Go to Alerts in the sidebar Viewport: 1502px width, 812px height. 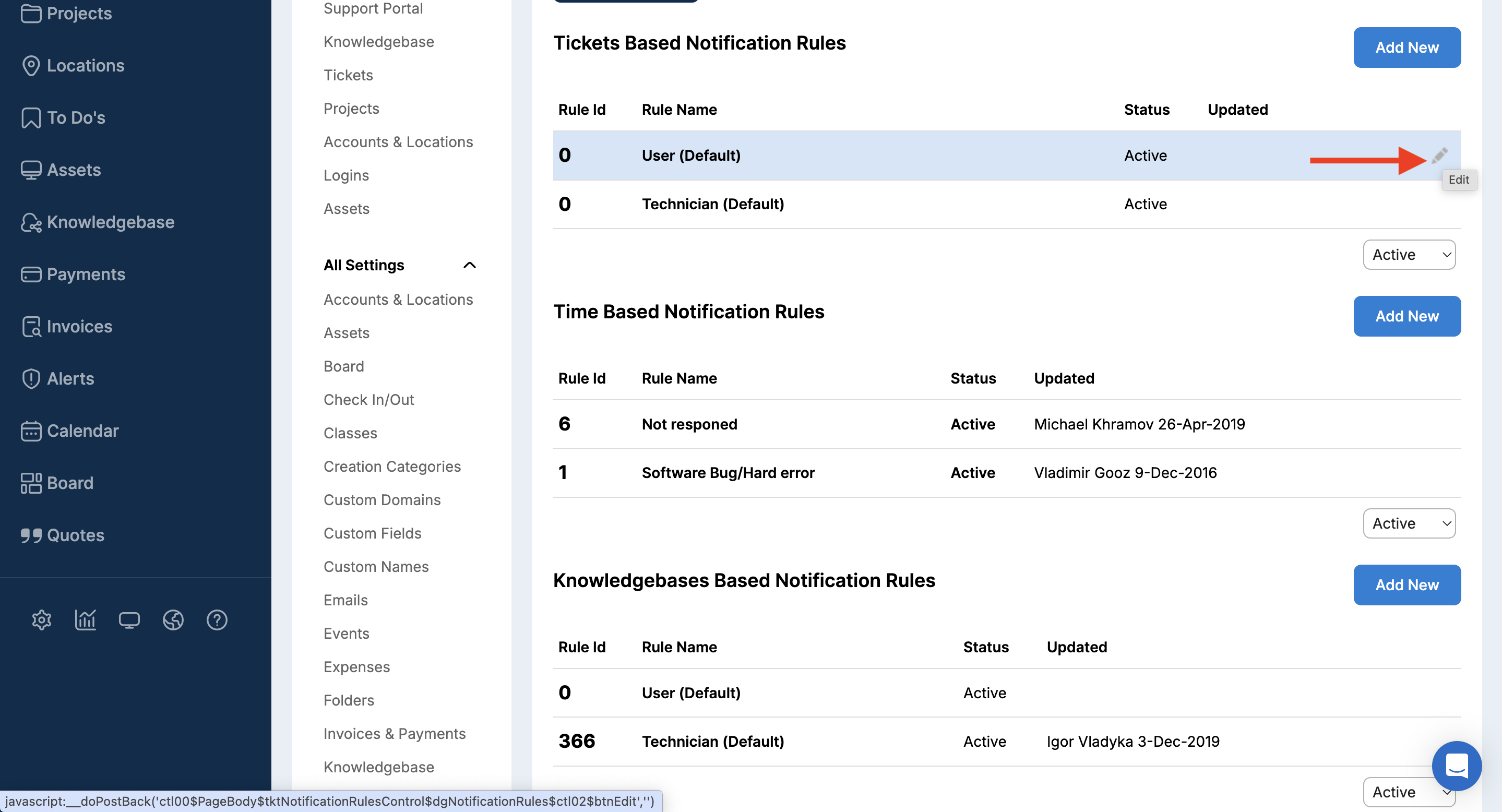click(x=70, y=378)
